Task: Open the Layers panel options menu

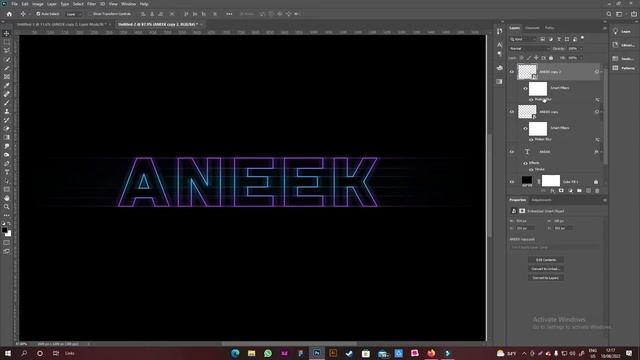Action: point(604,28)
